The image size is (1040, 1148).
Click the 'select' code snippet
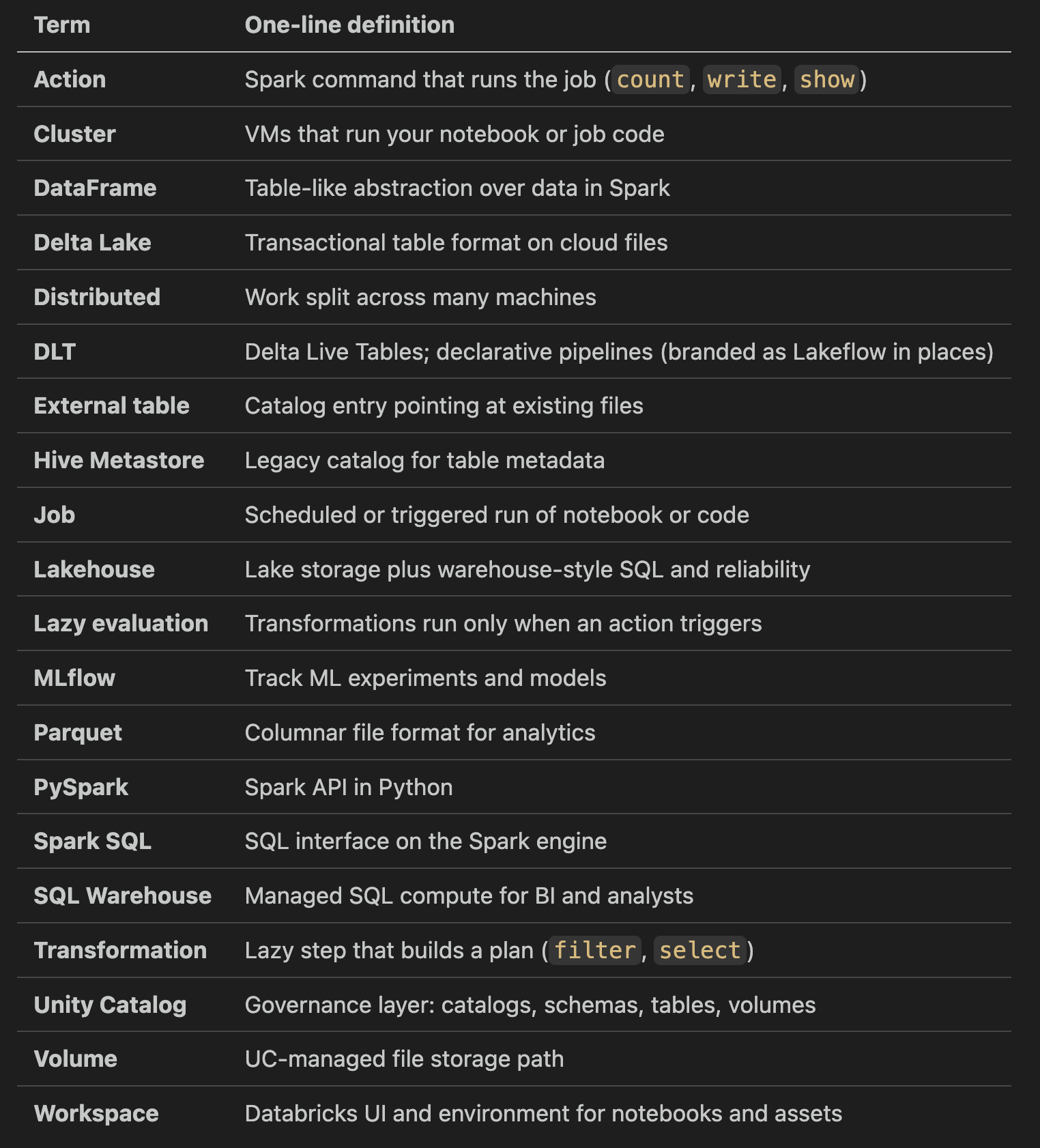pyautogui.click(x=699, y=950)
